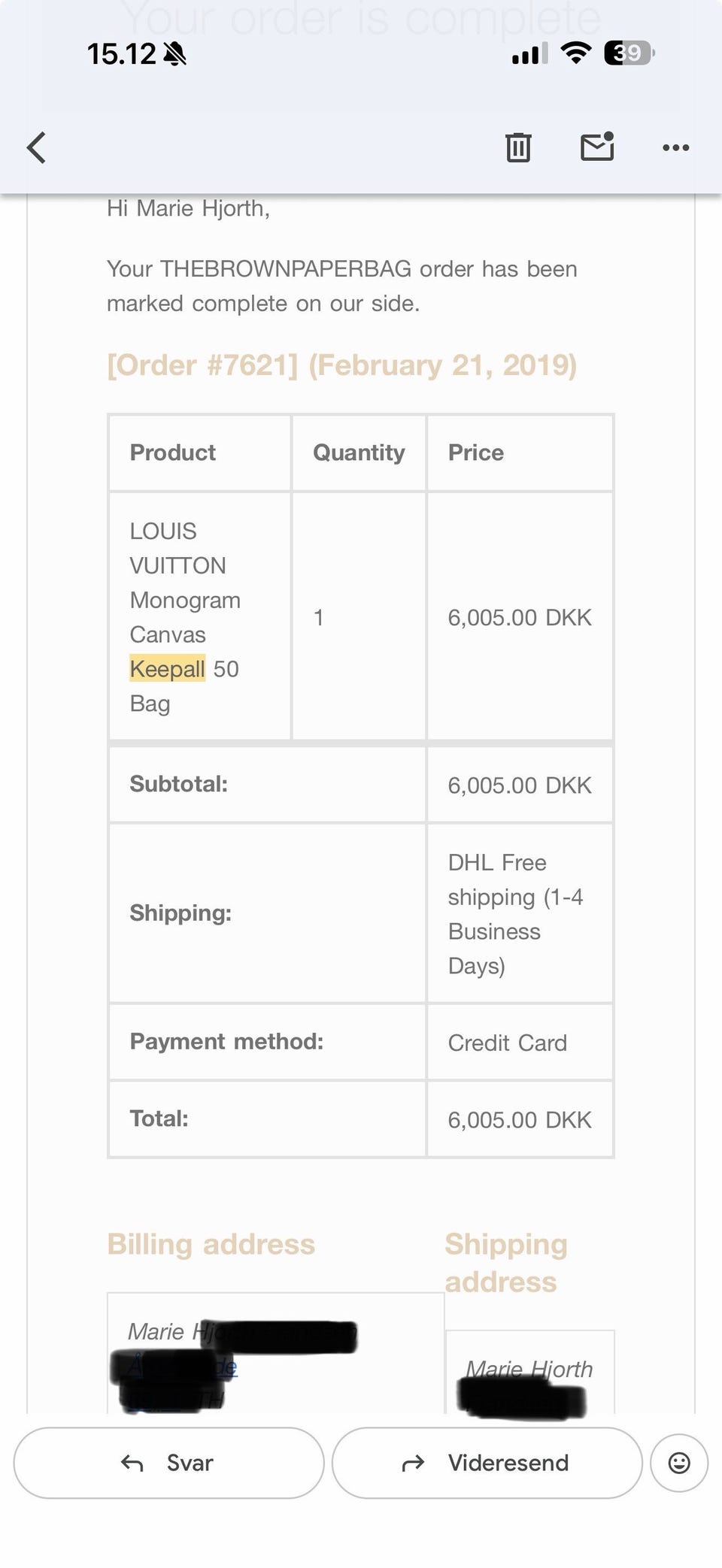Tap the reply arrow inside Svar button
This screenshot has width=722, height=1568.
pos(132,1463)
